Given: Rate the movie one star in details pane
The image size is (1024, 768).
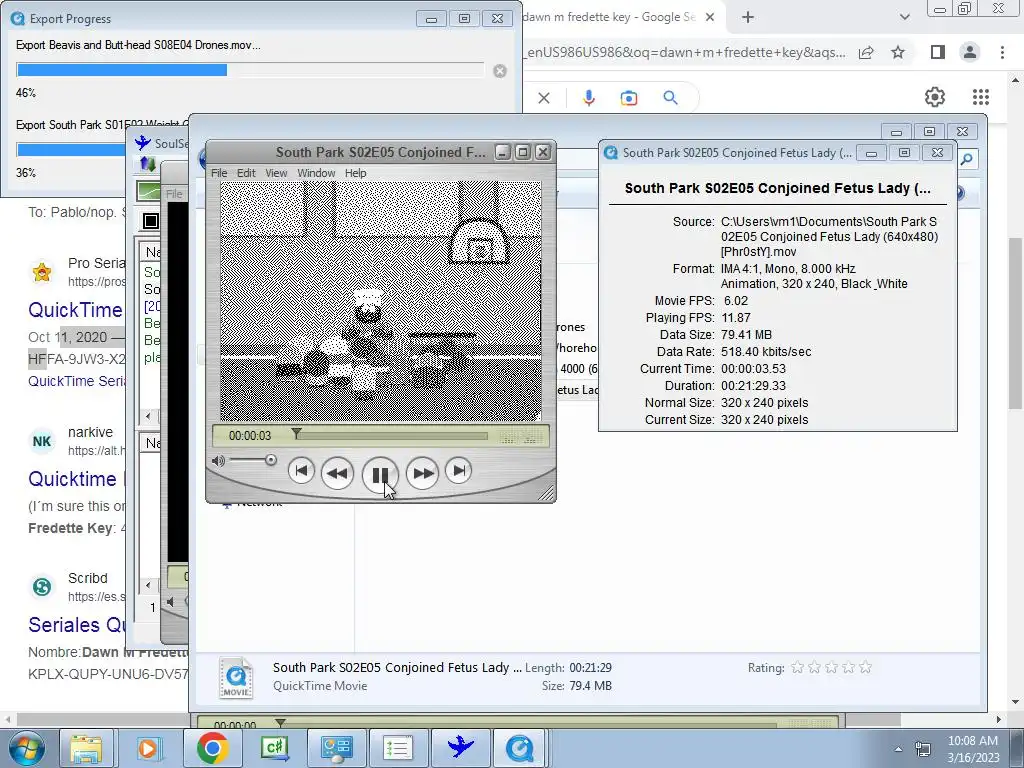Looking at the screenshot, I should 797,667.
